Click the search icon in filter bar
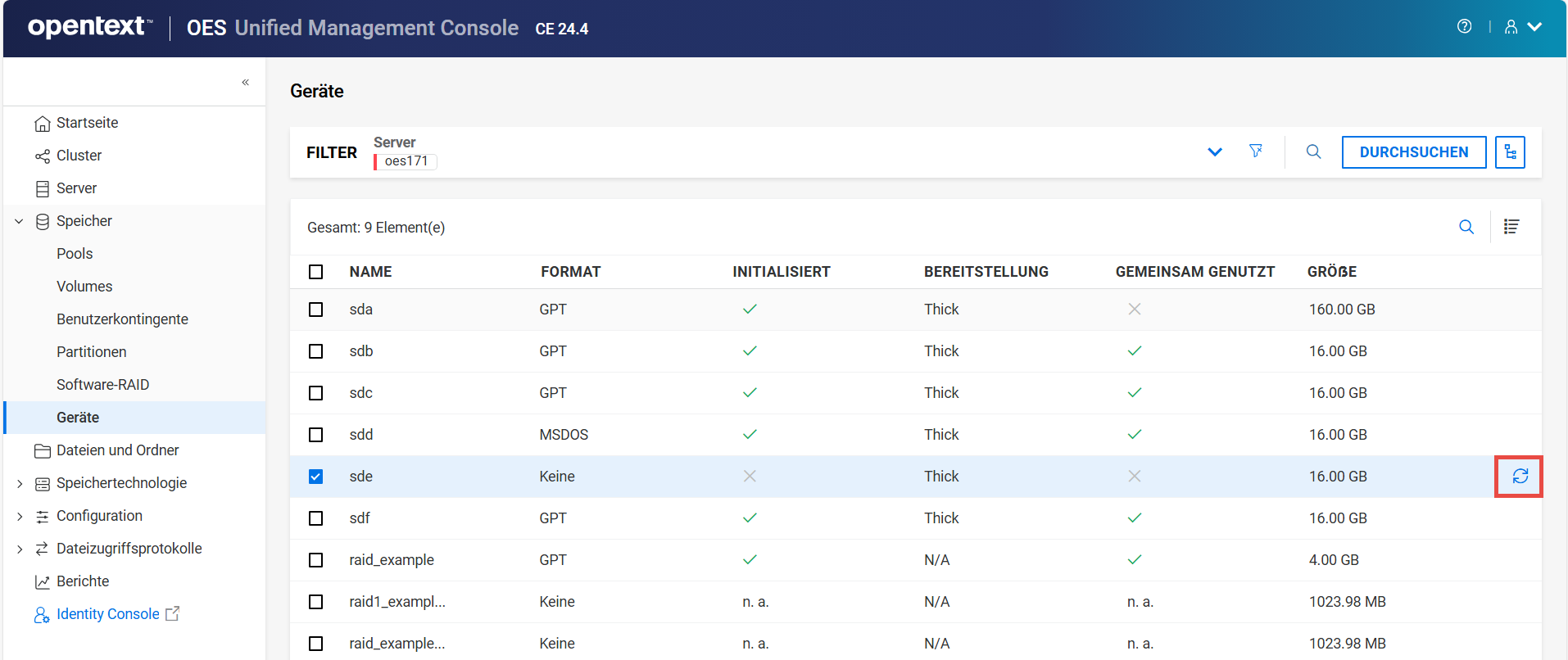Screen dimensions: 1568x660 click(x=1313, y=151)
